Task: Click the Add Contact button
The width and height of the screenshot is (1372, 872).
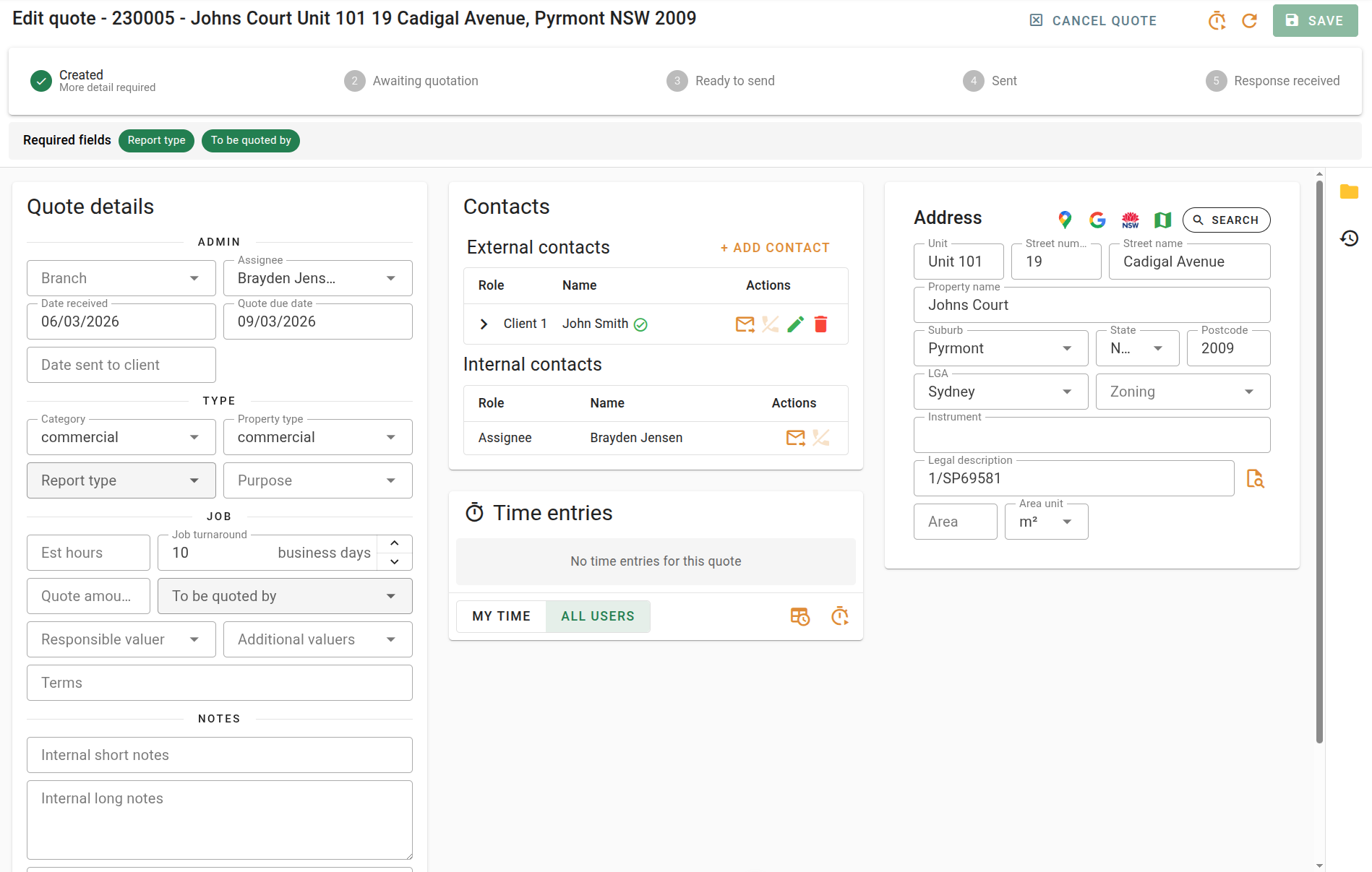Action: pyautogui.click(x=775, y=248)
